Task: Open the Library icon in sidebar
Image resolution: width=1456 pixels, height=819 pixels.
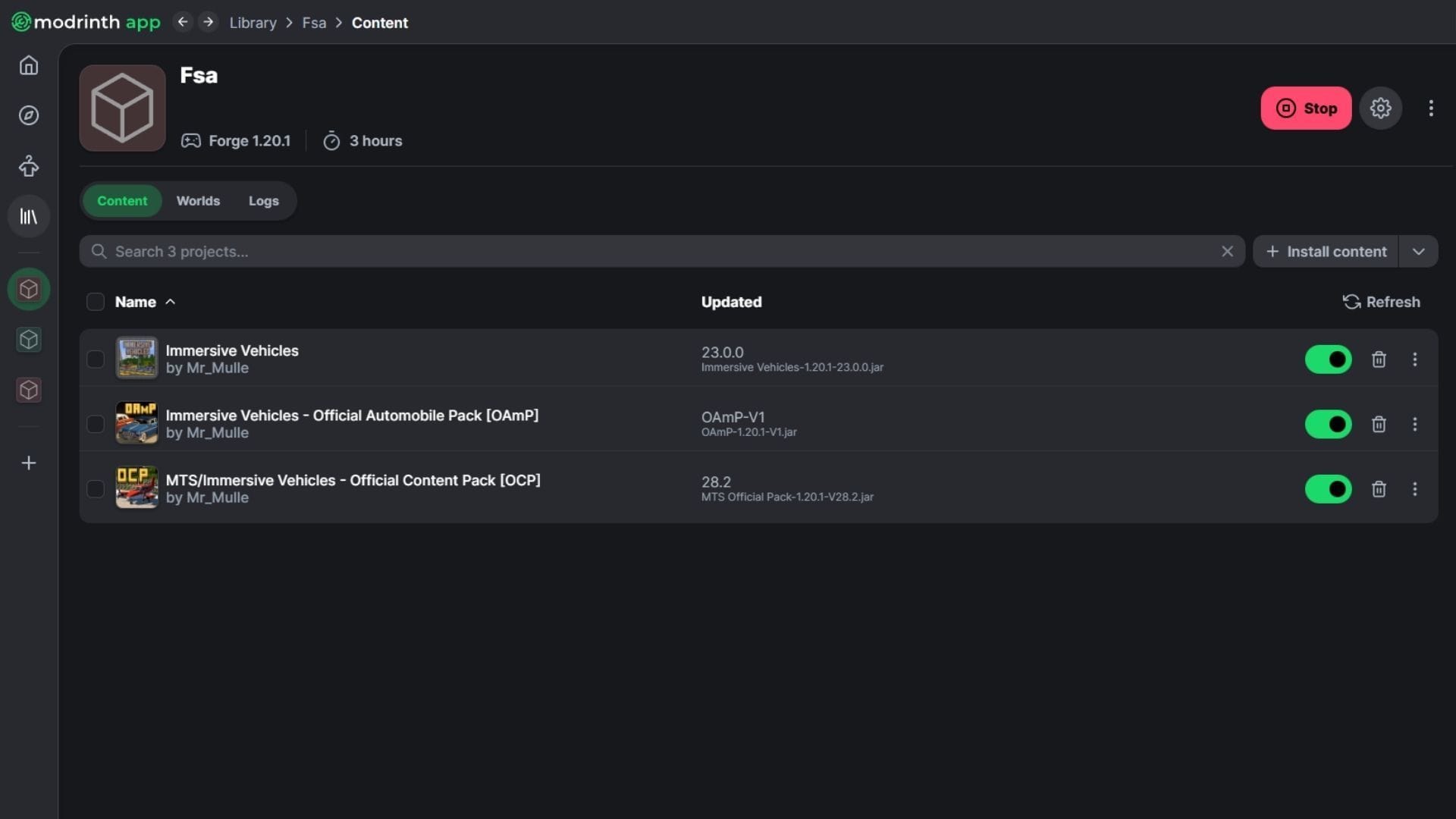Action: (x=29, y=217)
